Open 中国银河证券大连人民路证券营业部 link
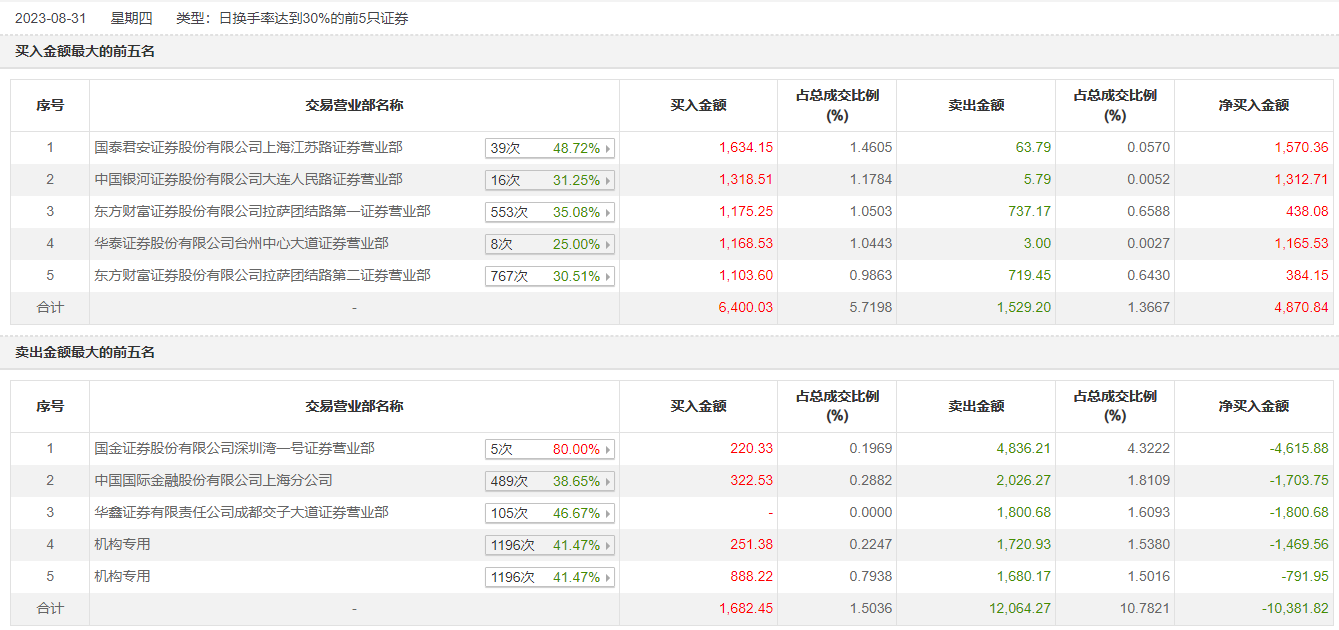The width and height of the screenshot is (1339, 630). (x=249, y=180)
